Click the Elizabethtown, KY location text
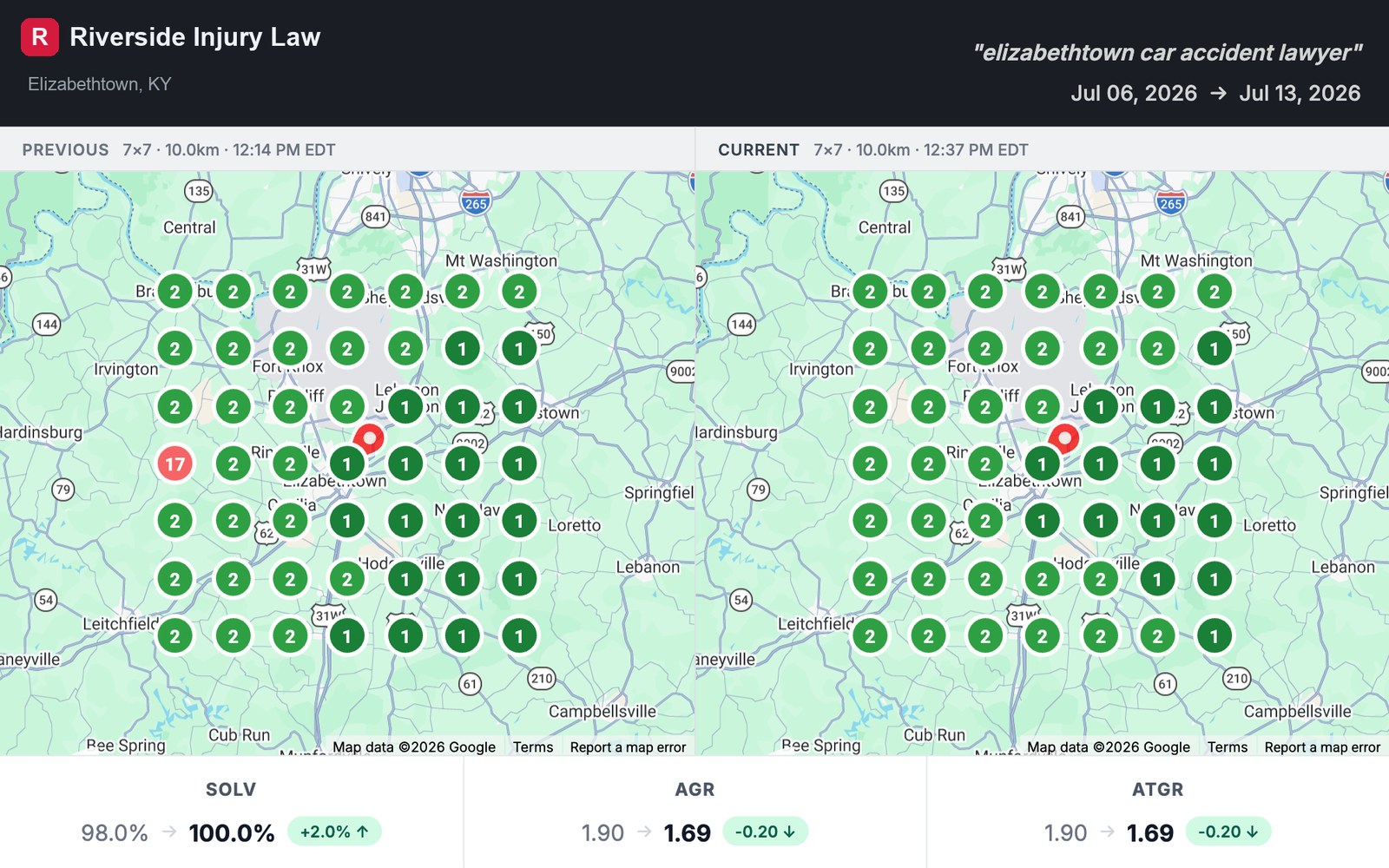1389x868 pixels. tap(100, 84)
